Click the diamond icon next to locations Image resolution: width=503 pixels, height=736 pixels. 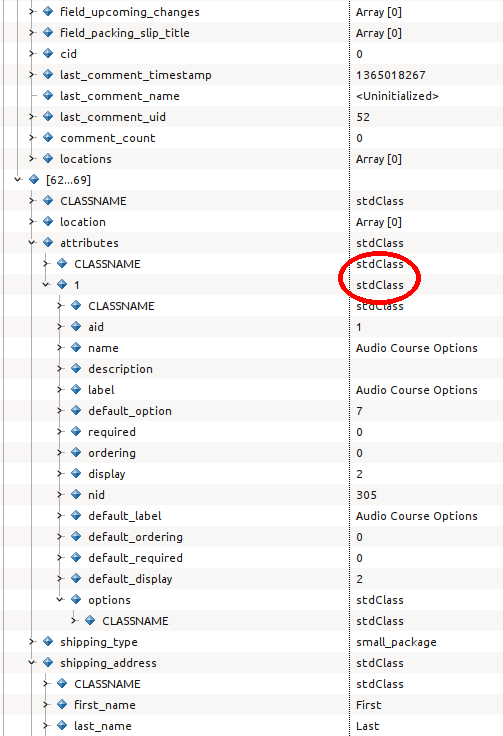(x=48, y=158)
